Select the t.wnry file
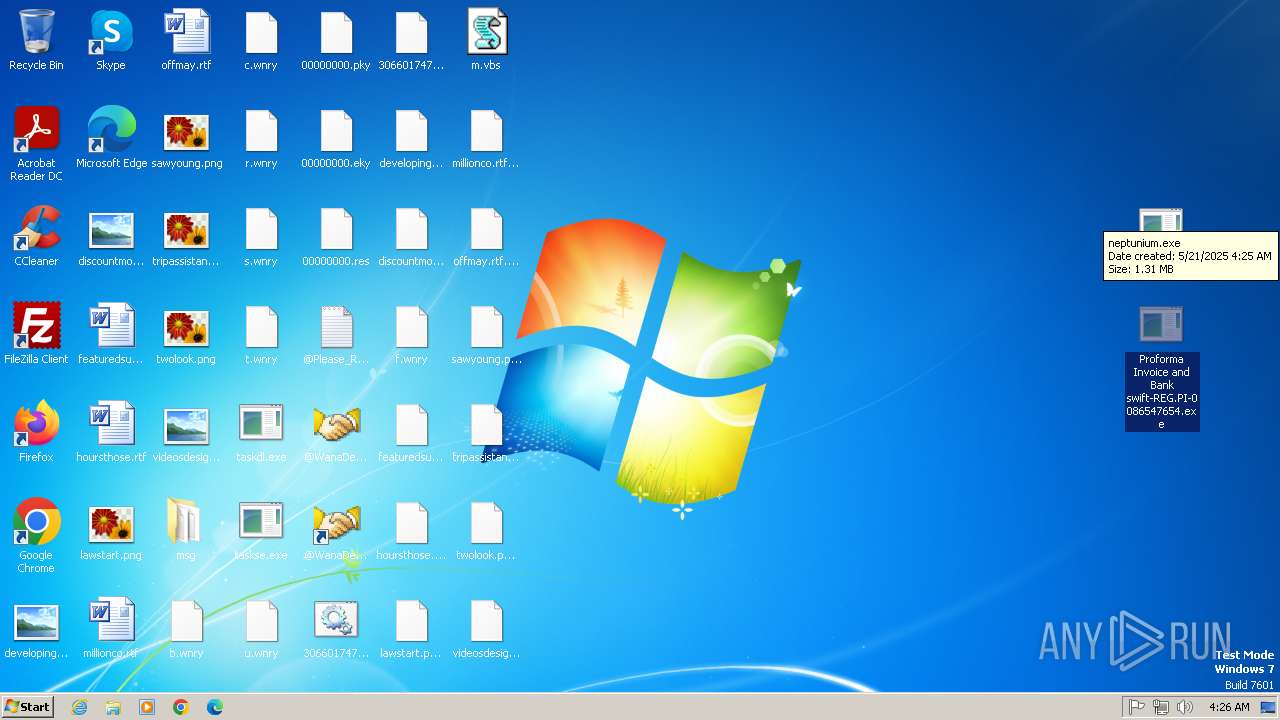1280x720 pixels. [x=261, y=334]
